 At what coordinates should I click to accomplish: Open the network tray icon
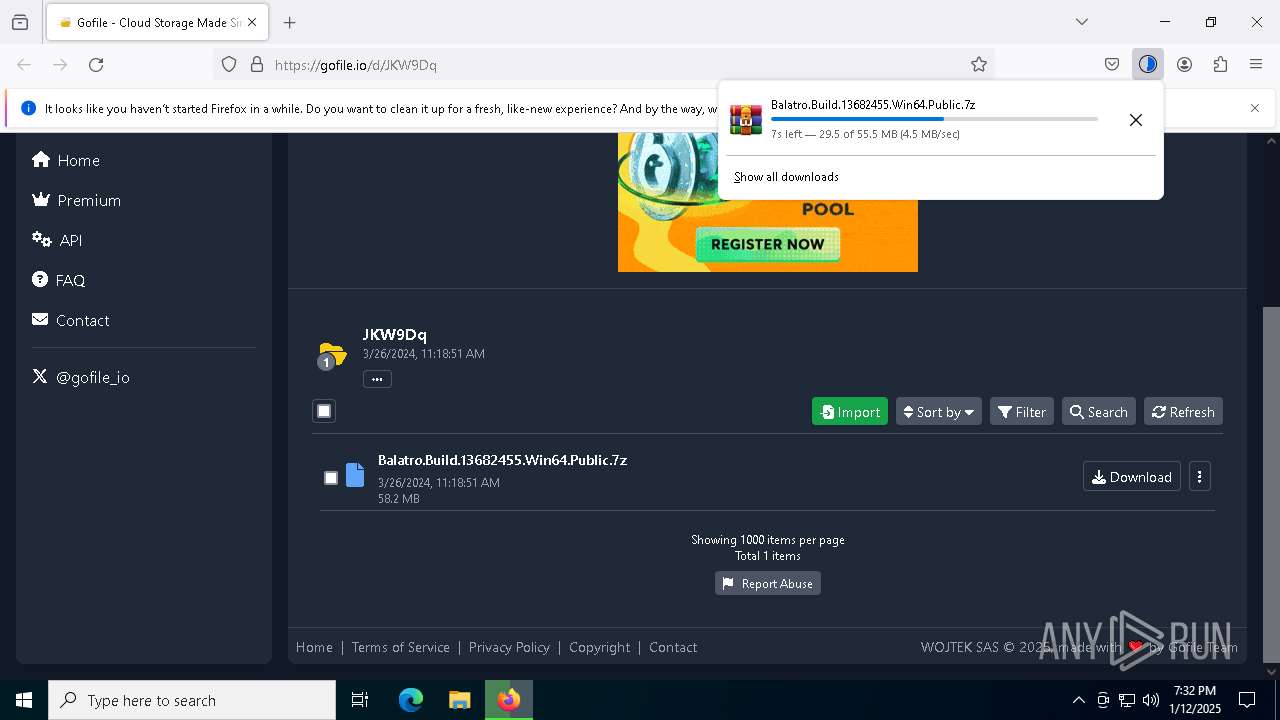pos(1127,700)
